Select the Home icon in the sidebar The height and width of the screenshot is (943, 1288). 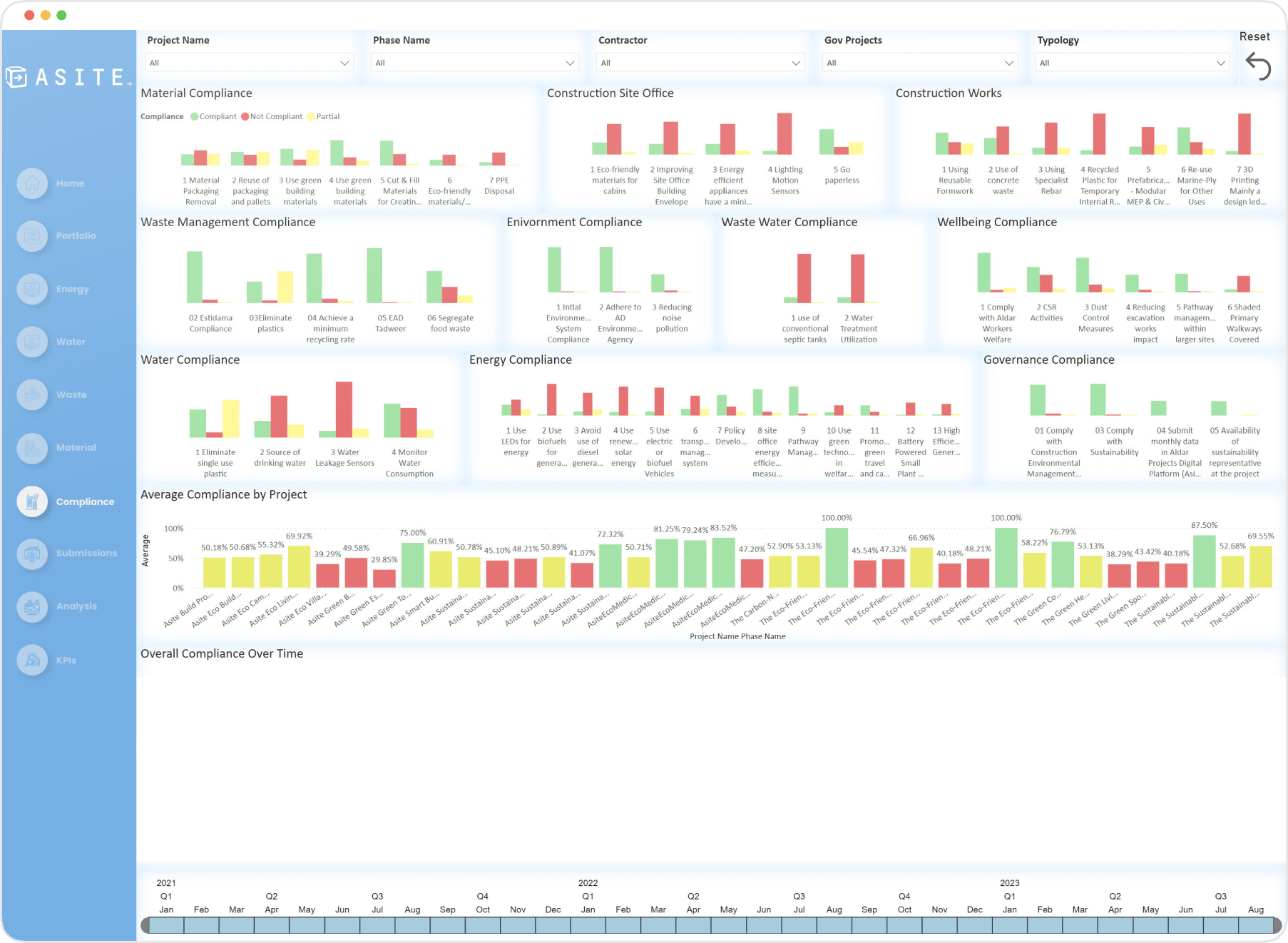(x=32, y=183)
